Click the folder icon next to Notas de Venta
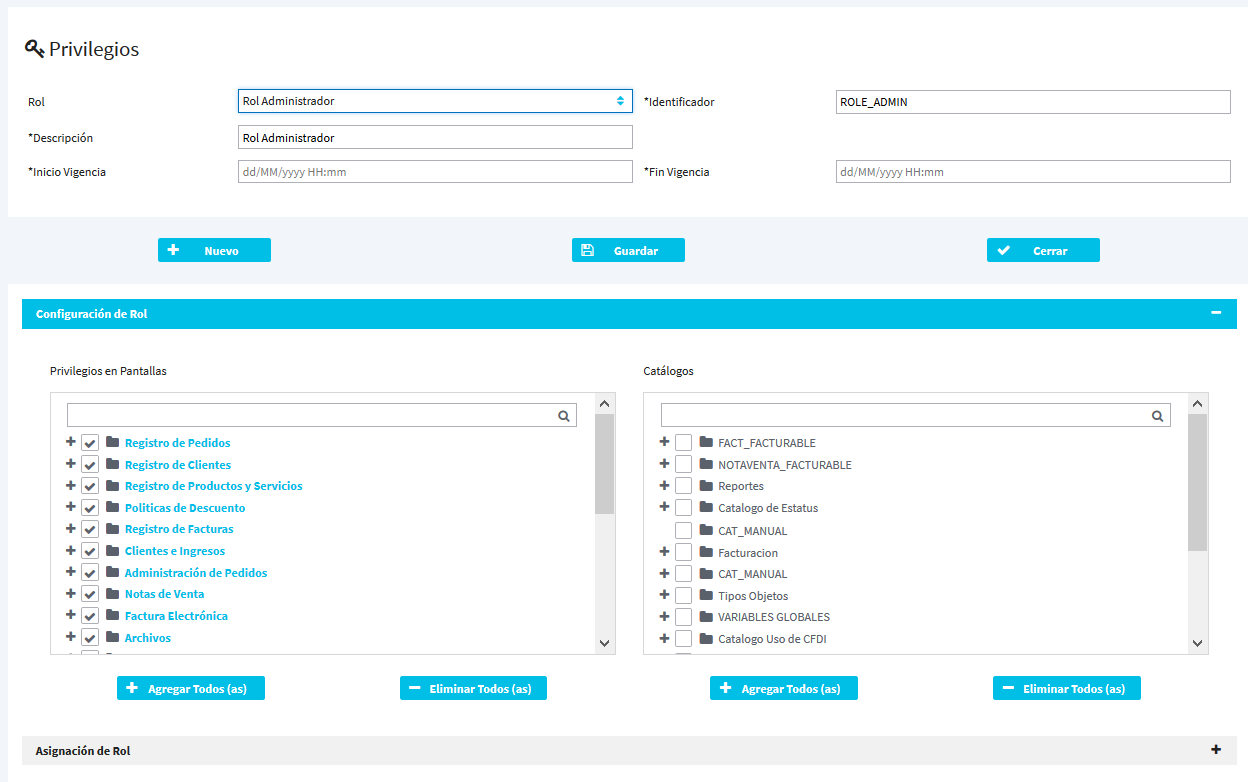The image size is (1248, 782). [x=112, y=594]
